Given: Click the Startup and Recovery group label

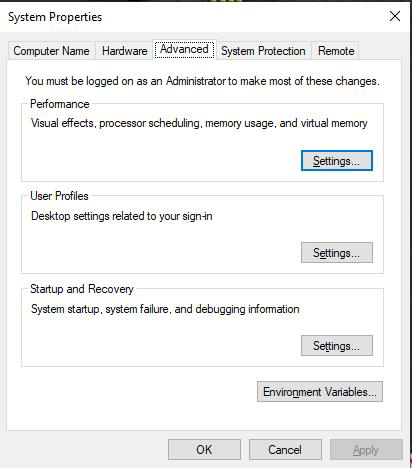Looking at the screenshot, I should point(82,289).
